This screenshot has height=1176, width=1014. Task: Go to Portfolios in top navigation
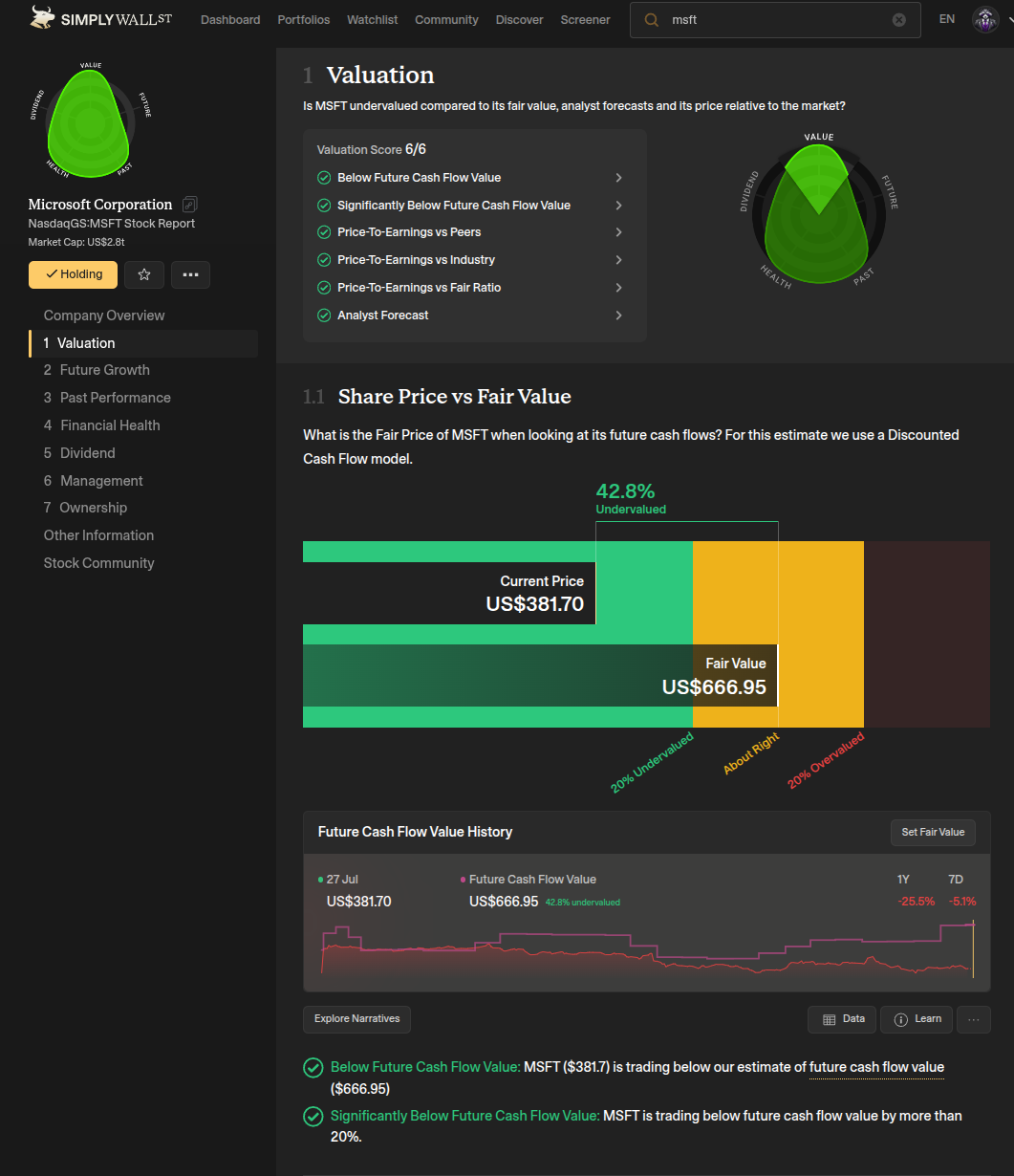click(x=304, y=20)
